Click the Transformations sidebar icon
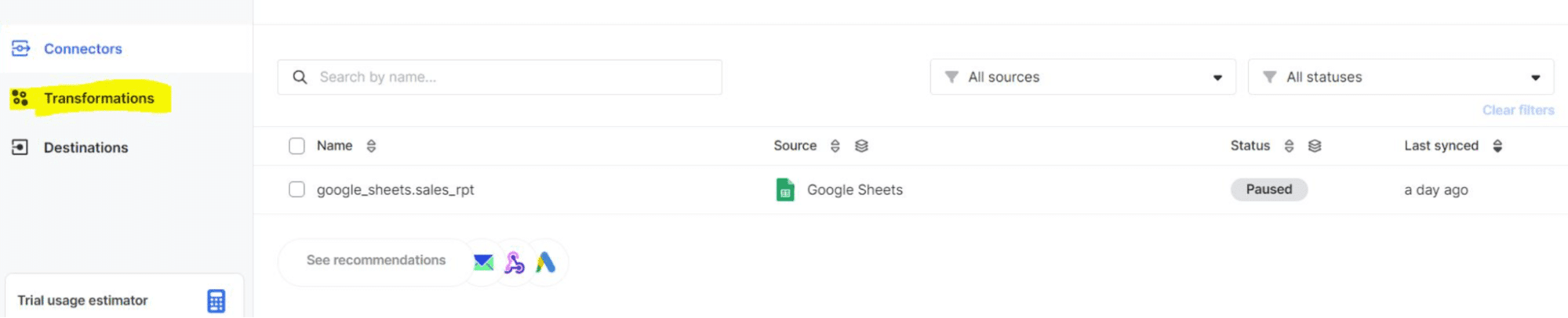Image resolution: width=1568 pixels, height=318 pixels. [20, 98]
